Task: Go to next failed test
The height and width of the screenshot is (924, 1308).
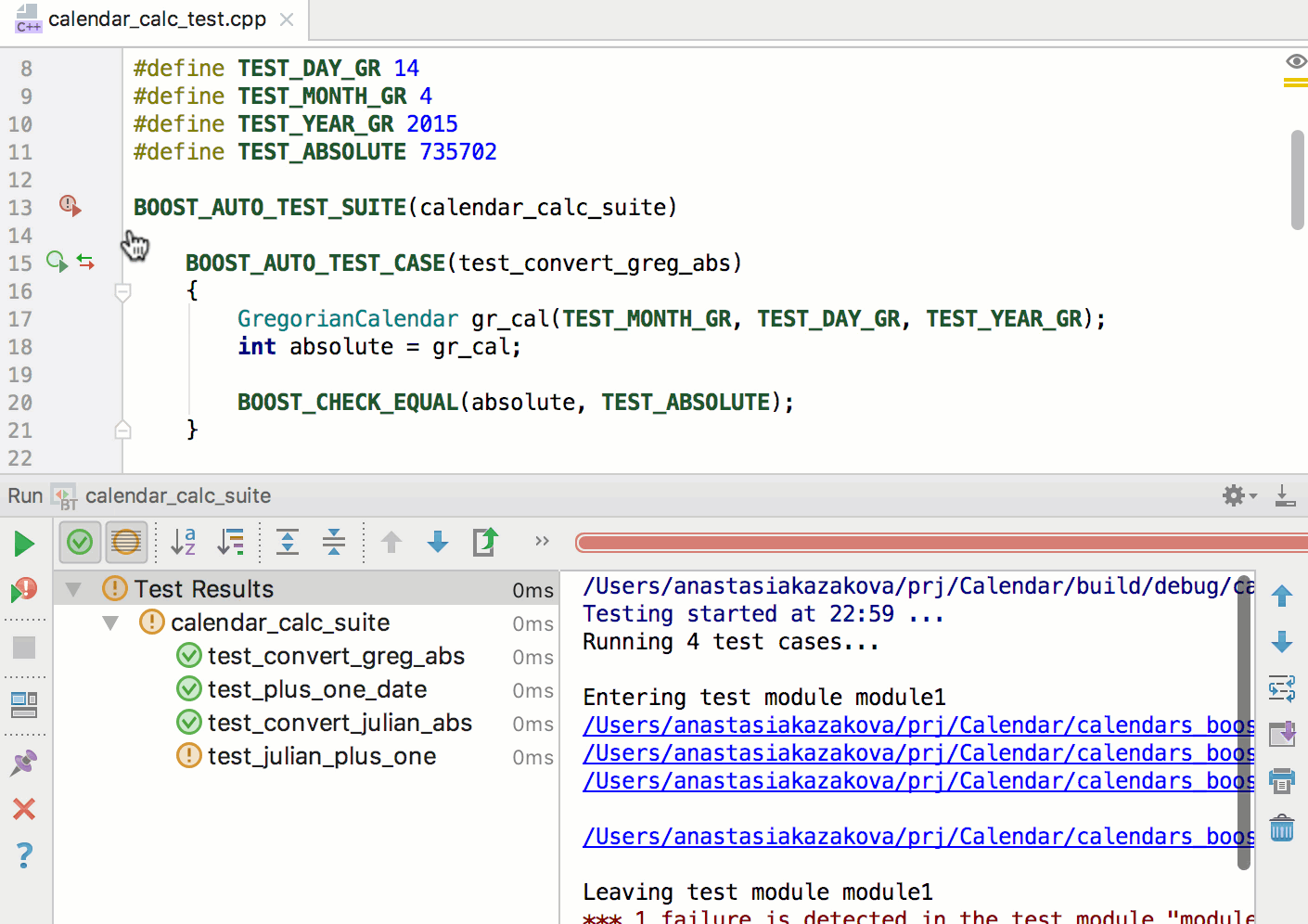Action: (x=438, y=542)
